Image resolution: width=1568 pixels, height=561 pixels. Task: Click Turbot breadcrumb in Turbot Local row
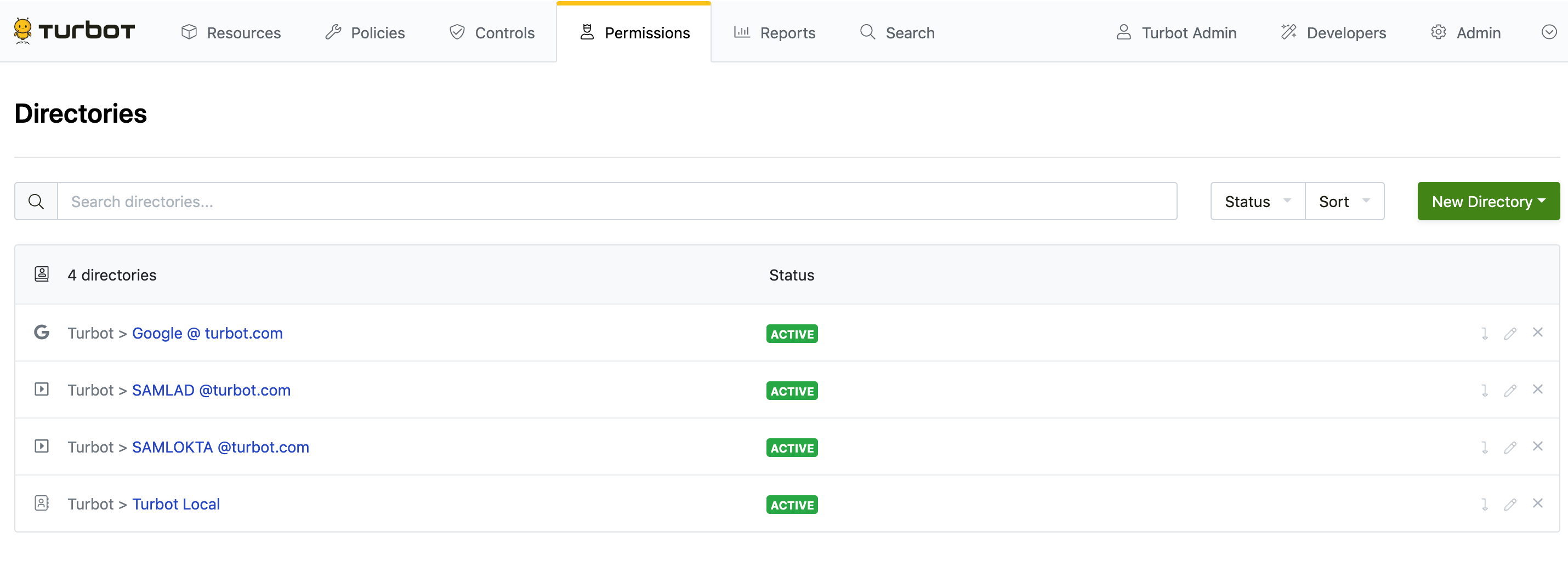point(90,505)
